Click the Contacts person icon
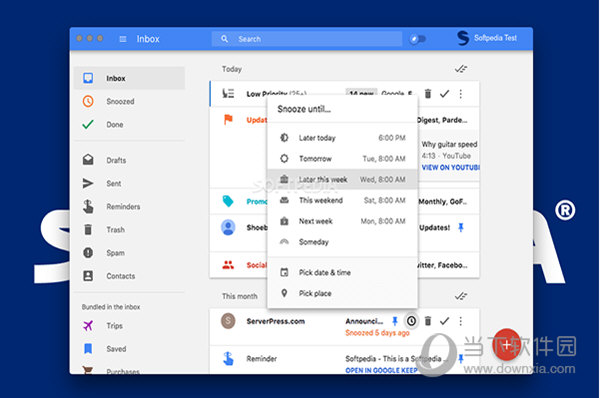This screenshot has width=600, height=398. coord(88,276)
